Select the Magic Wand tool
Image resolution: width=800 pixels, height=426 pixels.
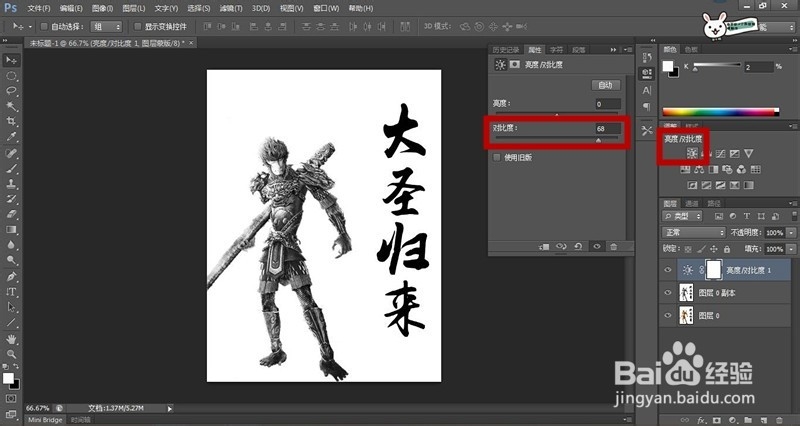pos(11,106)
